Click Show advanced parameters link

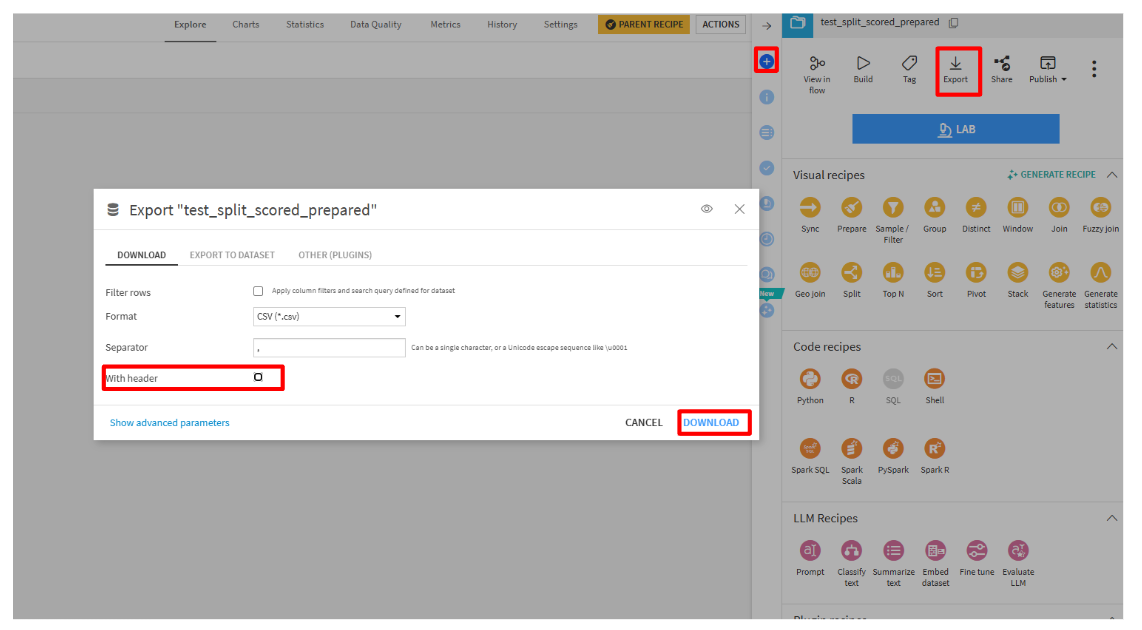point(170,422)
